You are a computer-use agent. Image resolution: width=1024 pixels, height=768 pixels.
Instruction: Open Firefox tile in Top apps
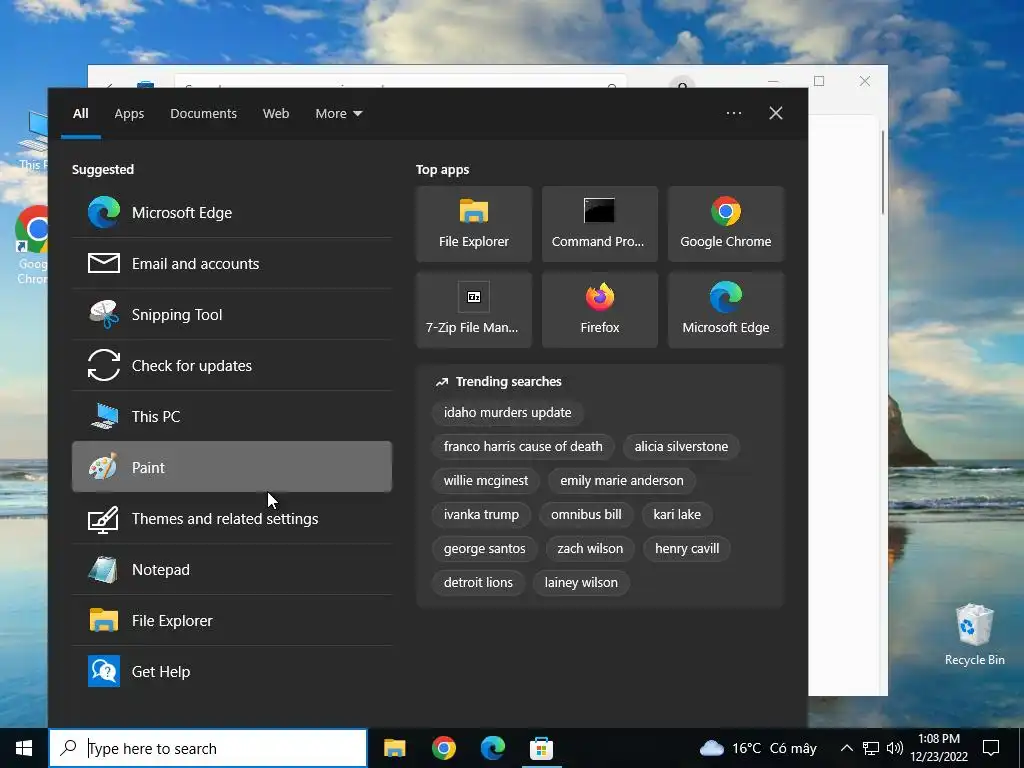click(x=600, y=310)
